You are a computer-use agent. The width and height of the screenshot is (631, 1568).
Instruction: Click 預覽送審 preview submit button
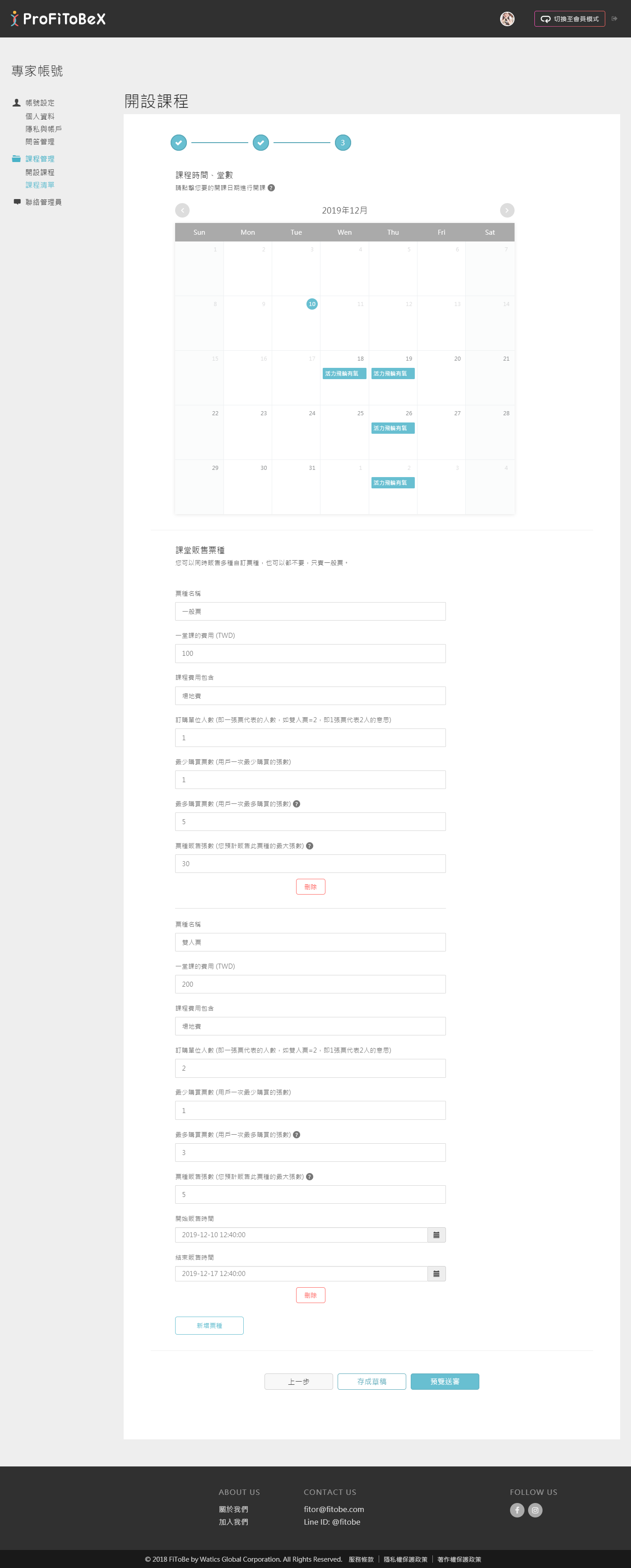445,1382
